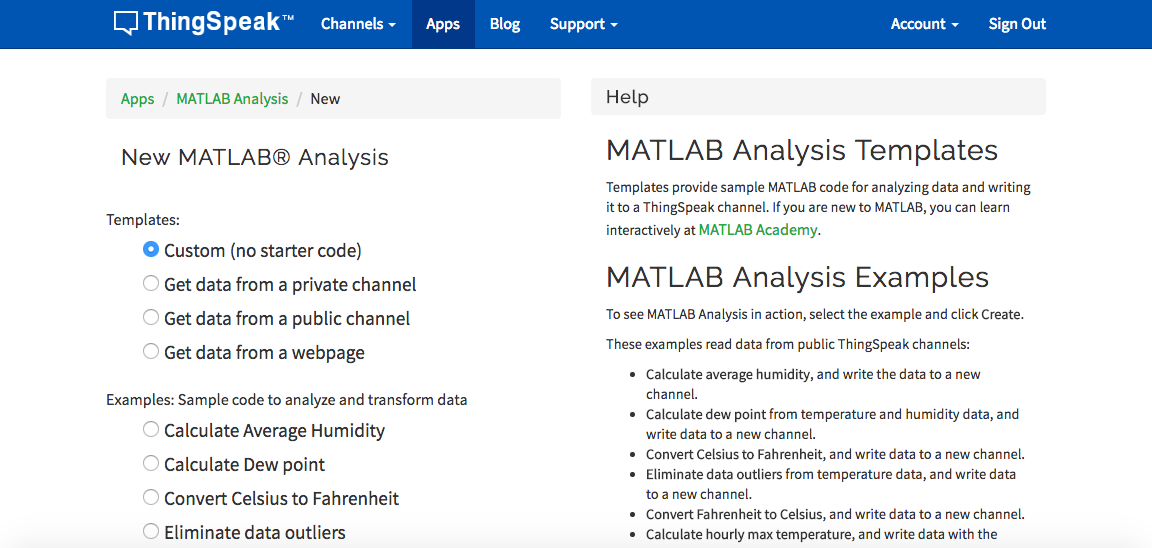This screenshot has height=548, width=1152.
Task: Open the Support dropdown menu
Action: click(x=583, y=24)
